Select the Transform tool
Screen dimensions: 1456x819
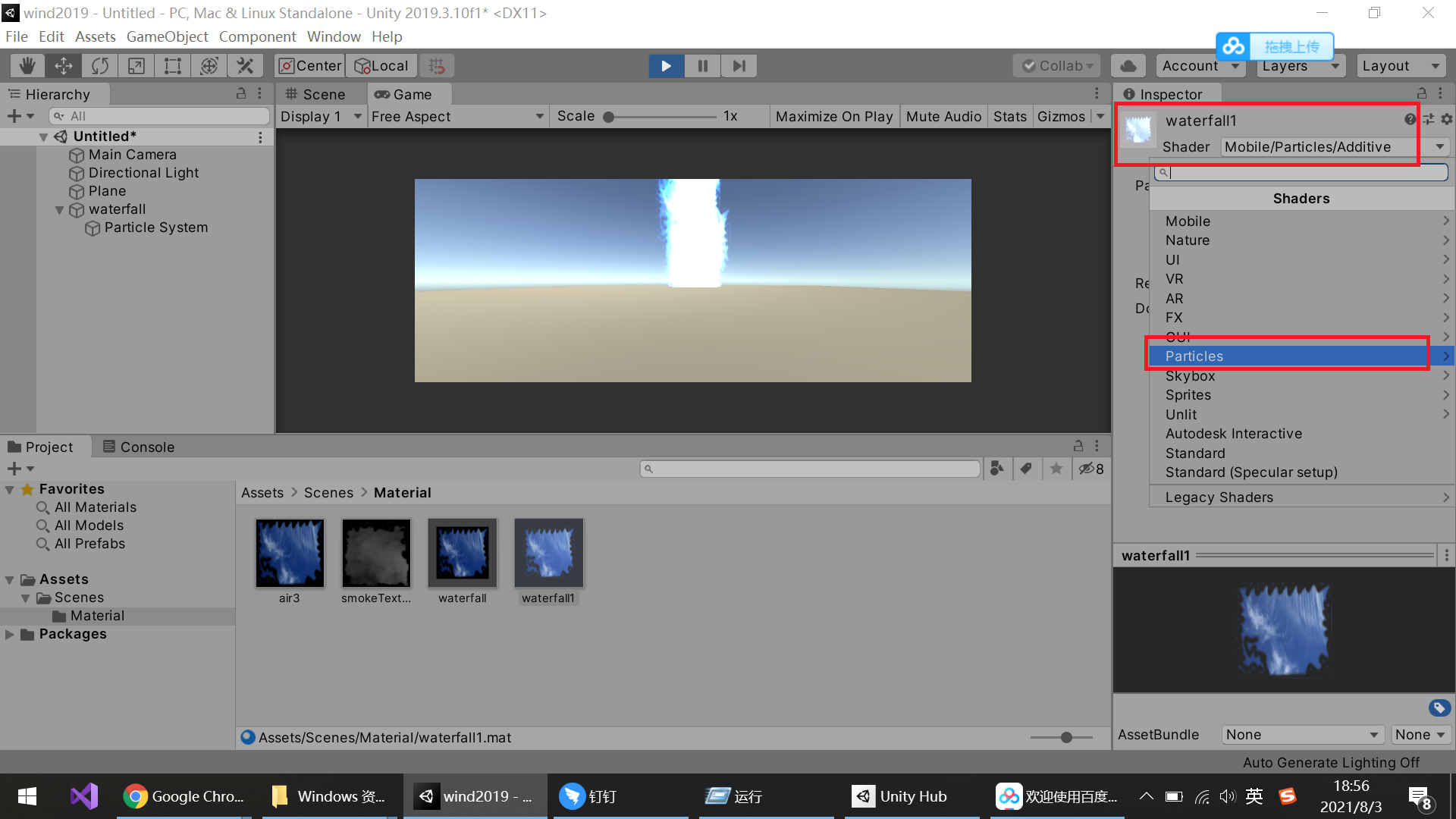tap(209, 66)
